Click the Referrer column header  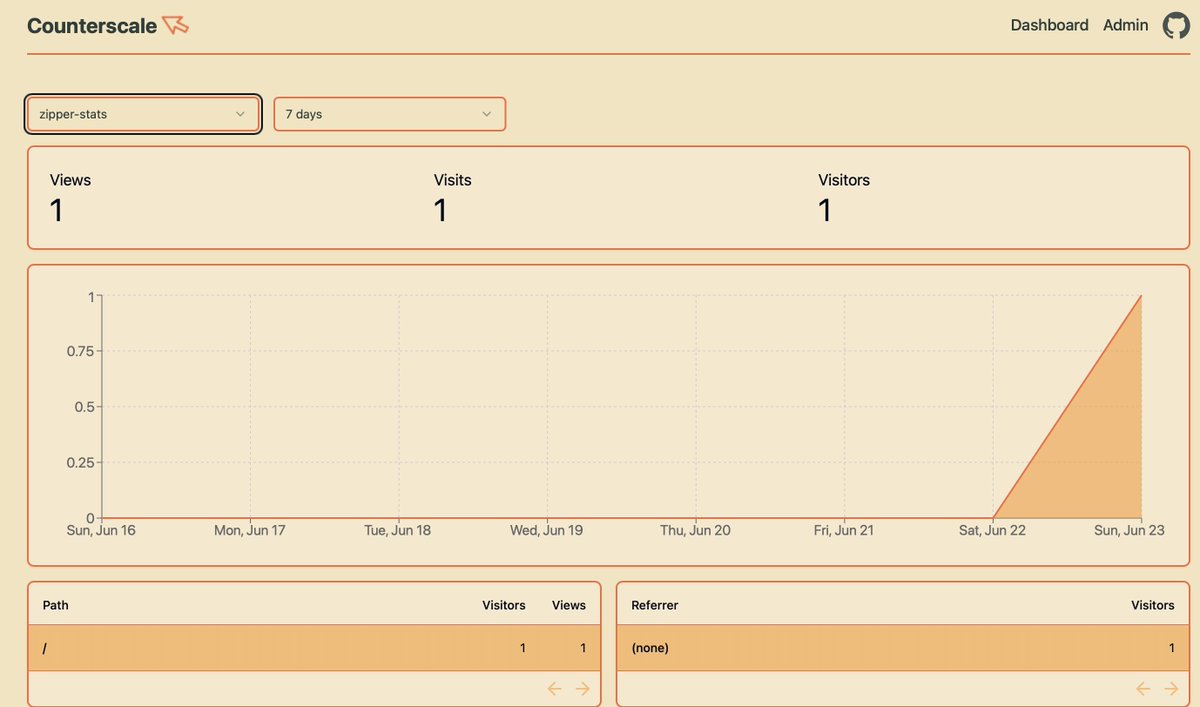tap(655, 605)
